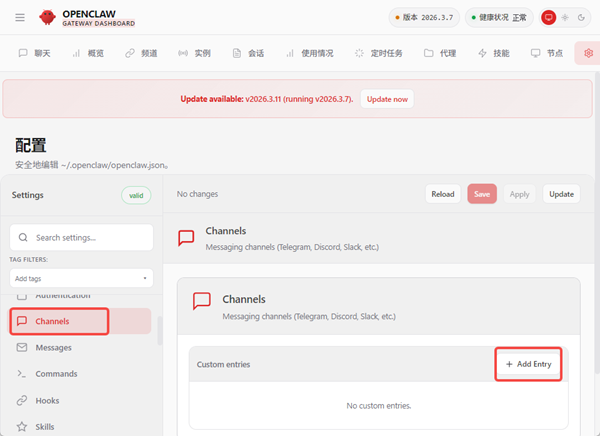This screenshot has height=436, width=600.
Task: Click the Channels sidebar chat bubble icon
Action: pyautogui.click(x=22, y=321)
